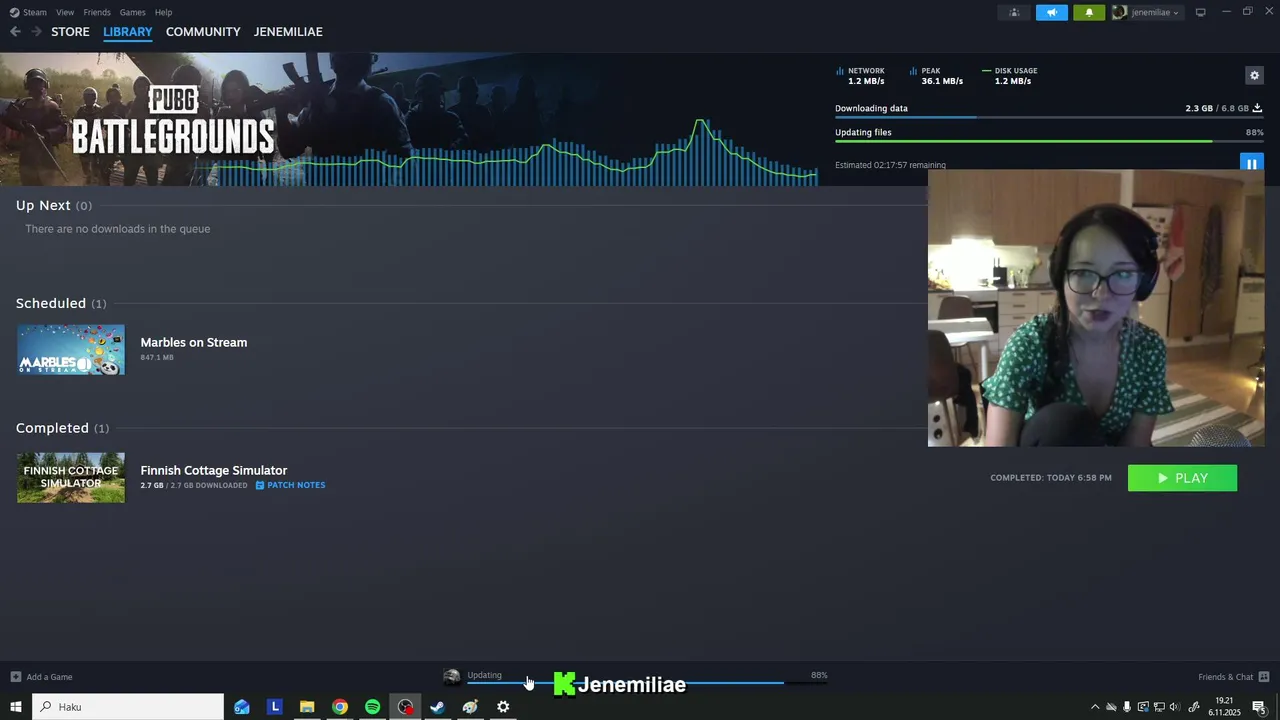Open the volume tray icon

[x=1175, y=707]
